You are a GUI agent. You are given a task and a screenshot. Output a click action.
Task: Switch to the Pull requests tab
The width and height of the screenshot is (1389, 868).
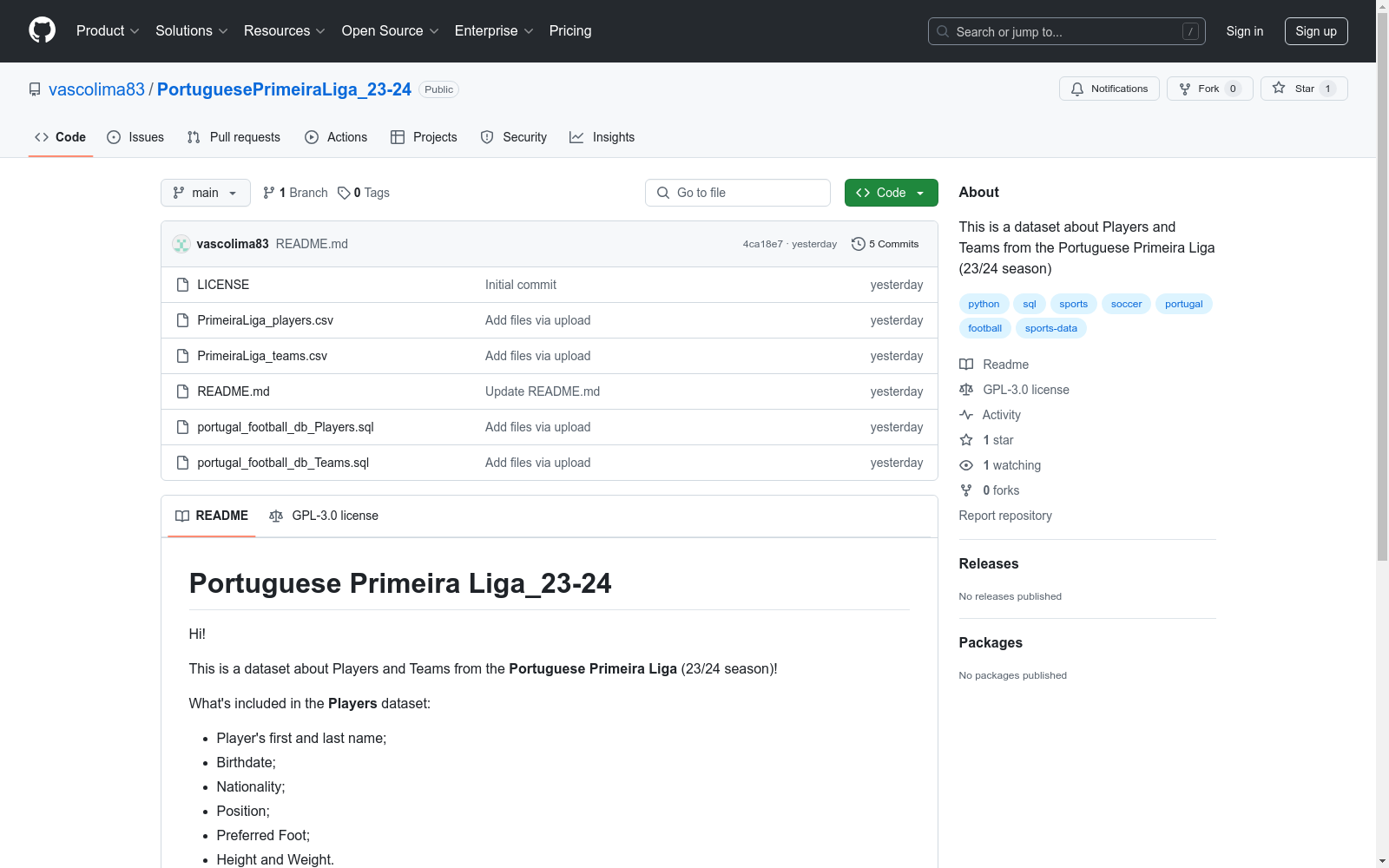234,137
